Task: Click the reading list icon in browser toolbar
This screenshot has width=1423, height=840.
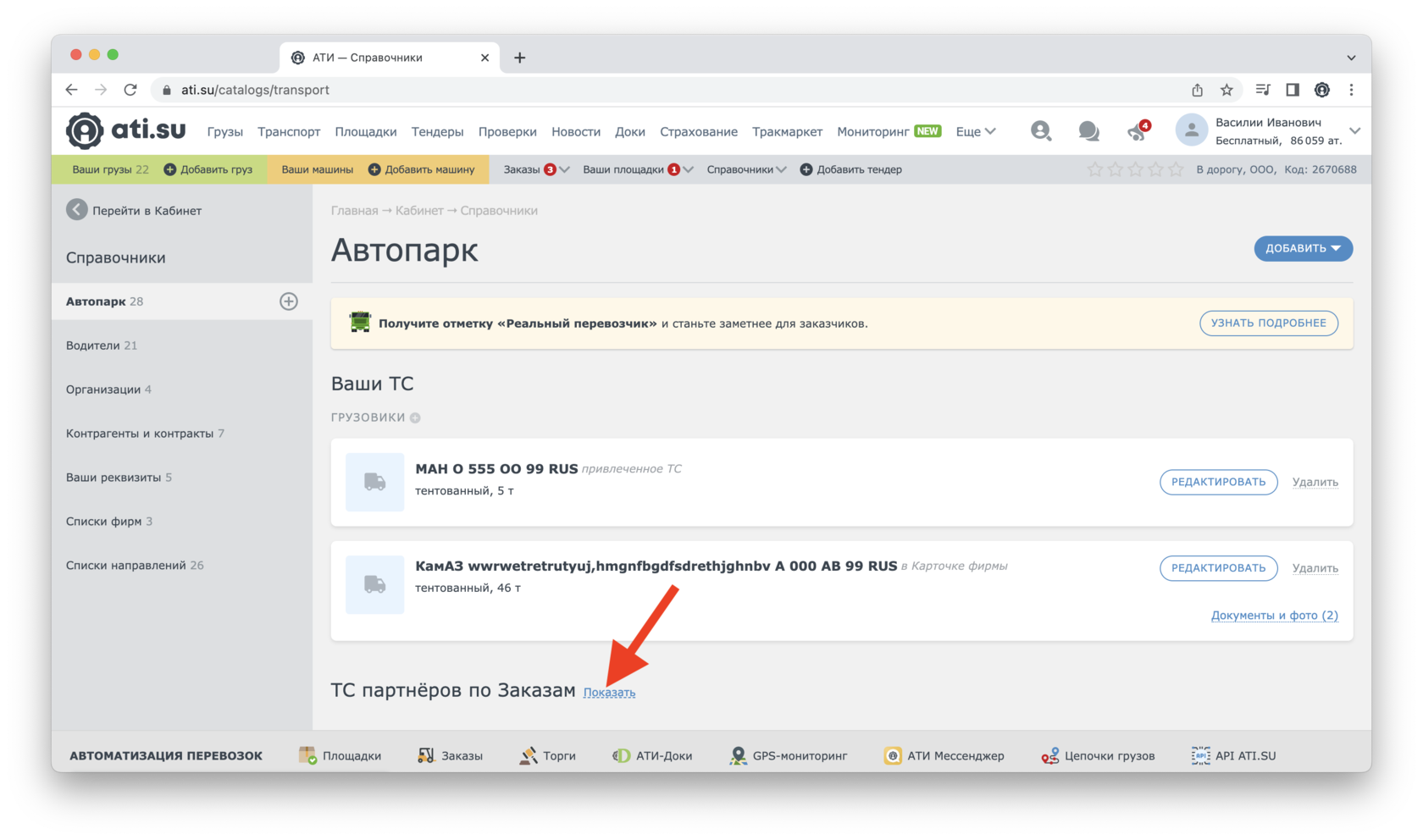Action: (x=1263, y=90)
